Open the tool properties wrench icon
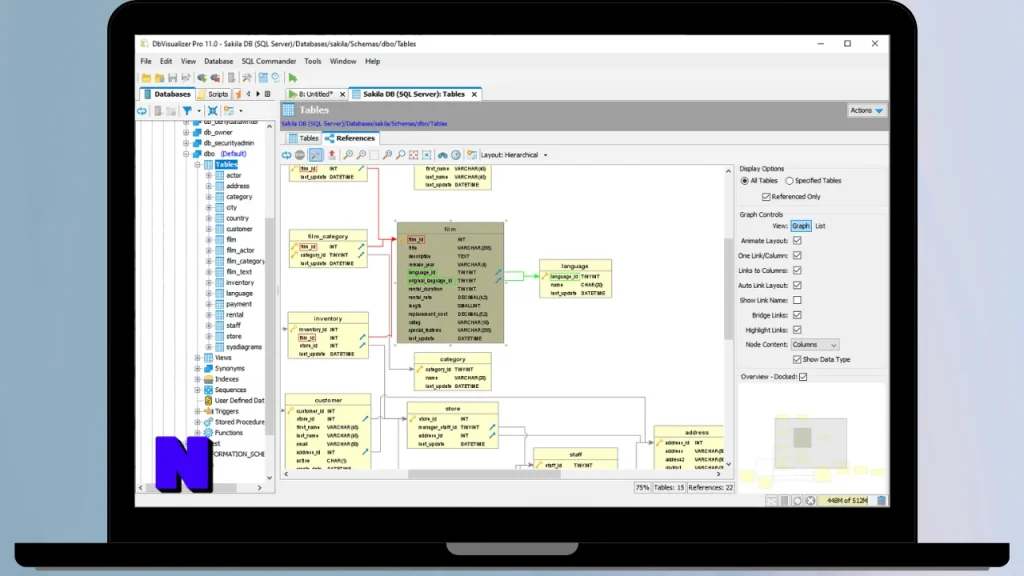Screen dimensions: 1024x576 click(246, 78)
